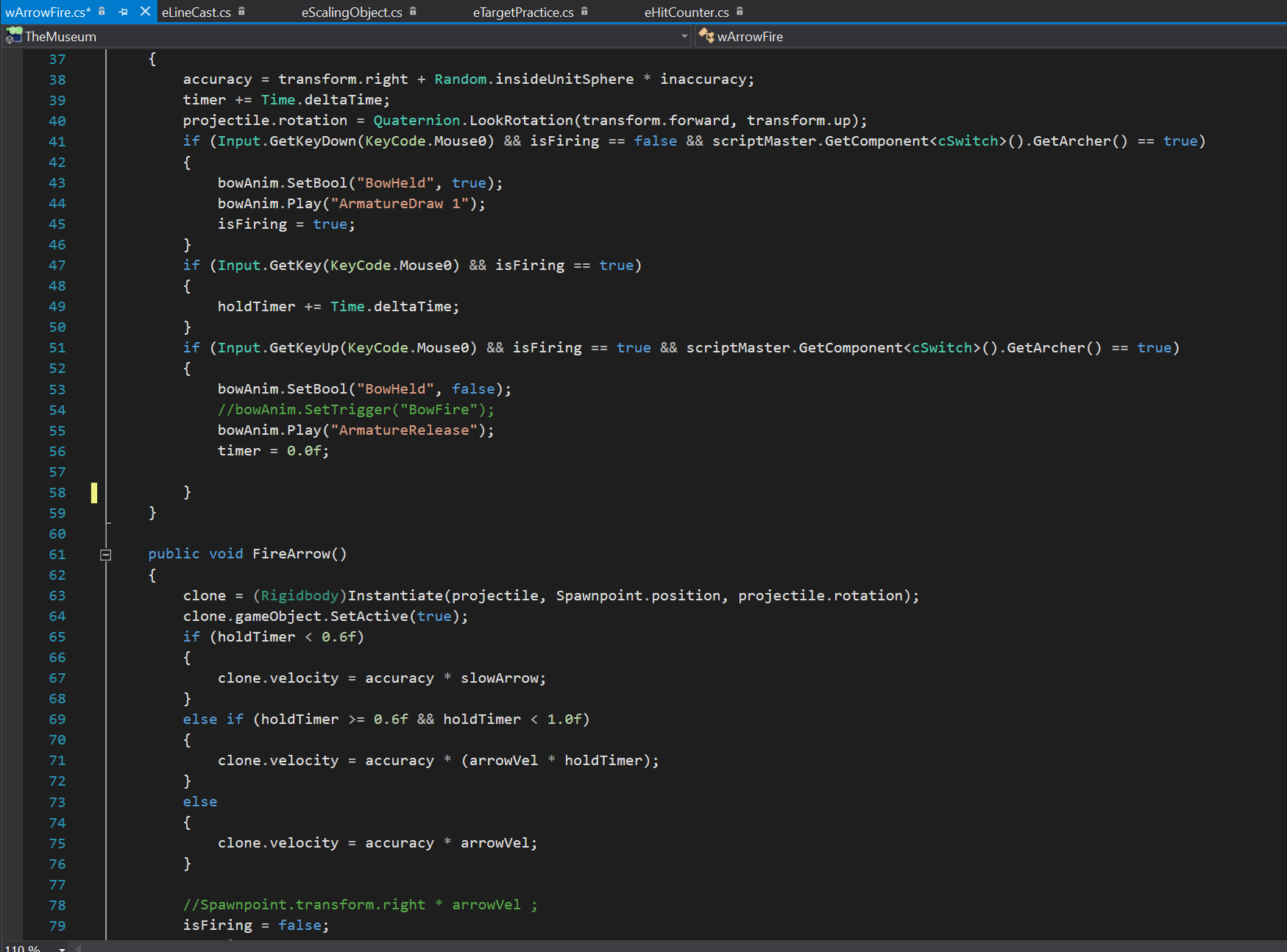The width and height of the screenshot is (1287, 952).
Task: Click on 'inaccuracy' on line 38
Action: click(x=703, y=79)
